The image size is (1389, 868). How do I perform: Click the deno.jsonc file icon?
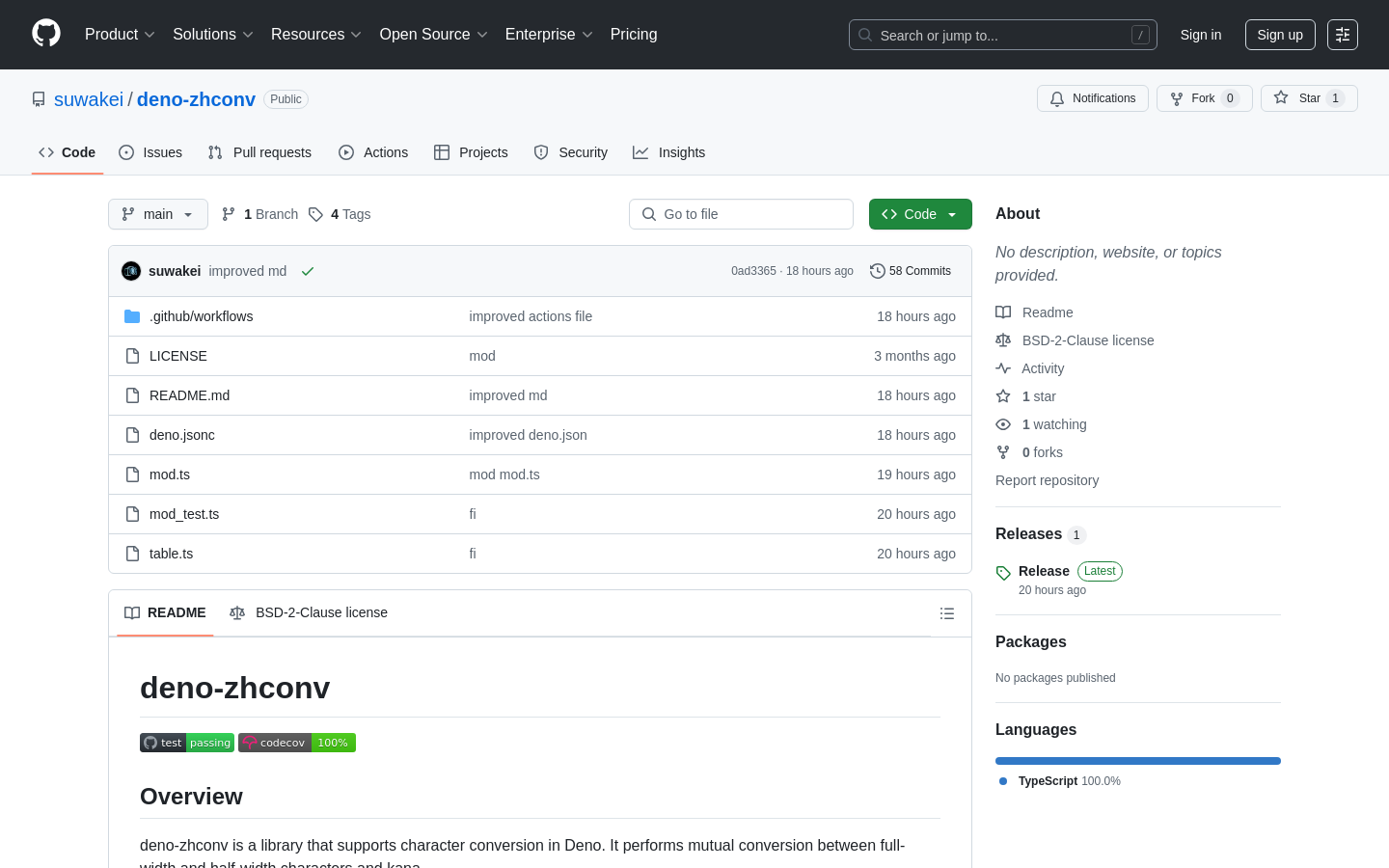pos(132,435)
